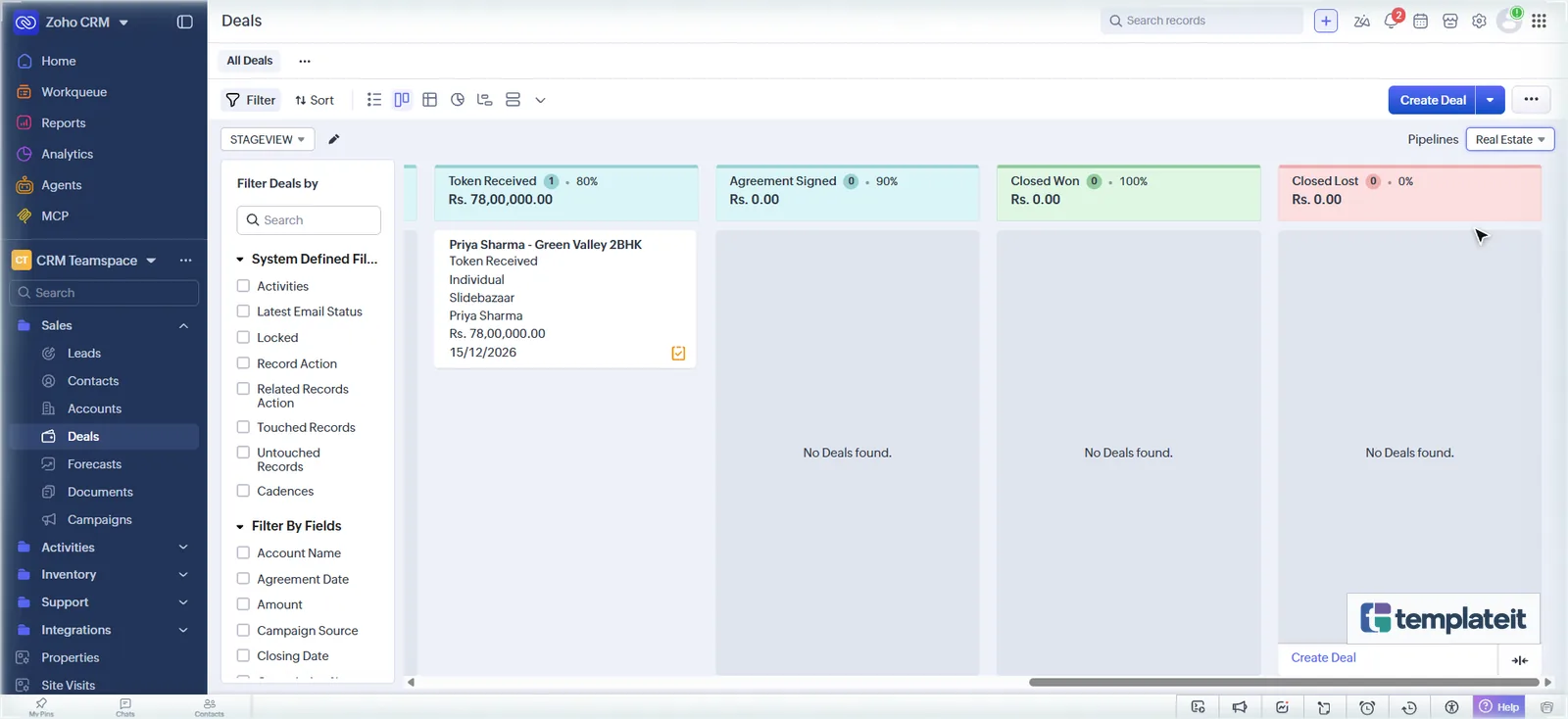The height and width of the screenshot is (719, 1568).
Task: Open the settings gear icon
Action: (x=1479, y=21)
